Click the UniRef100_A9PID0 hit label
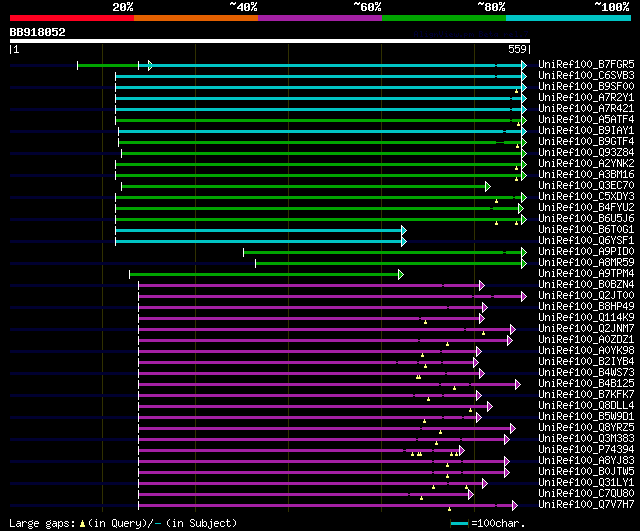The width and height of the screenshot is (640, 531). click(586, 252)
